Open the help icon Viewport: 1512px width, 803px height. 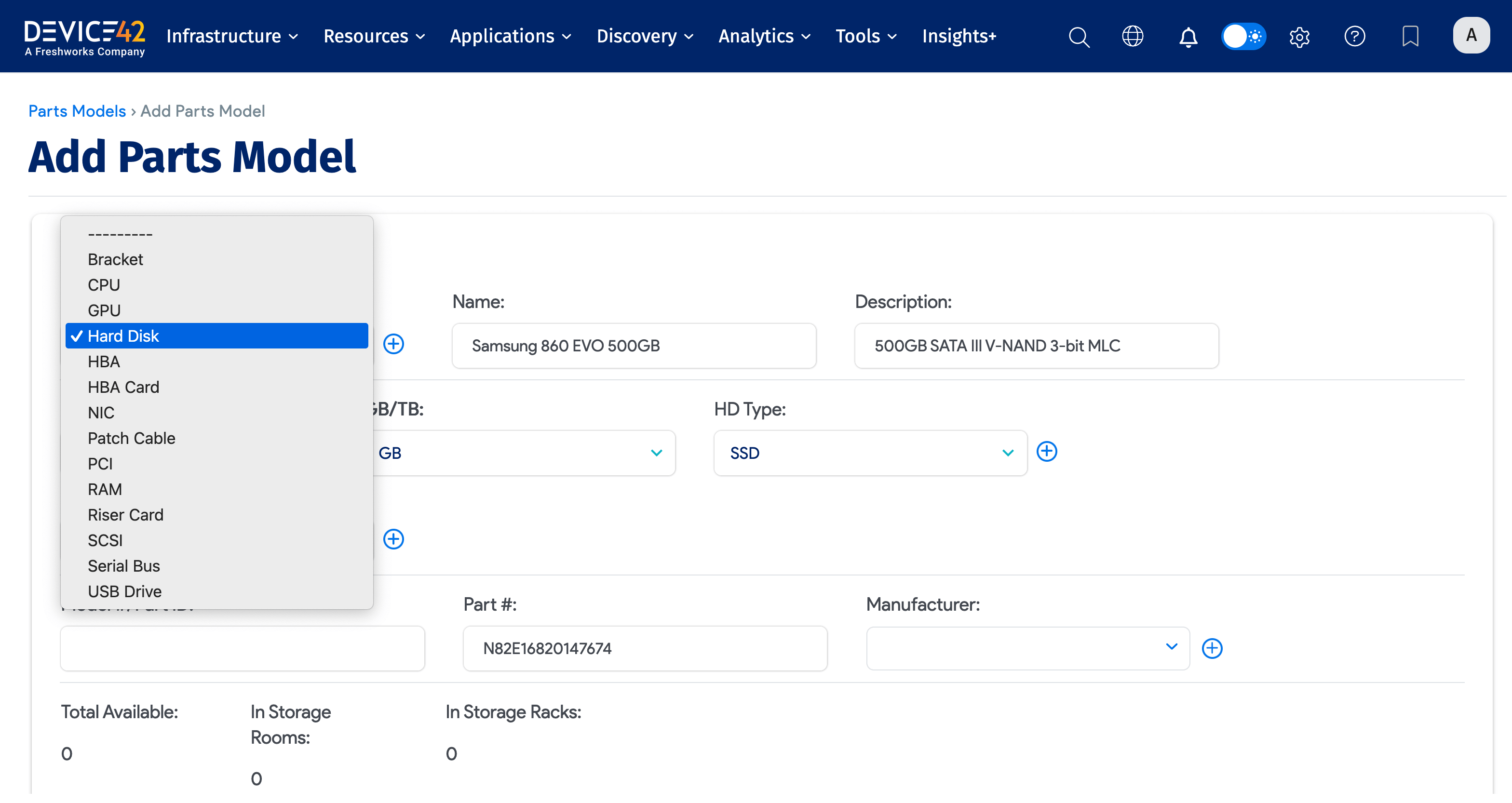tap(1355, 37)
